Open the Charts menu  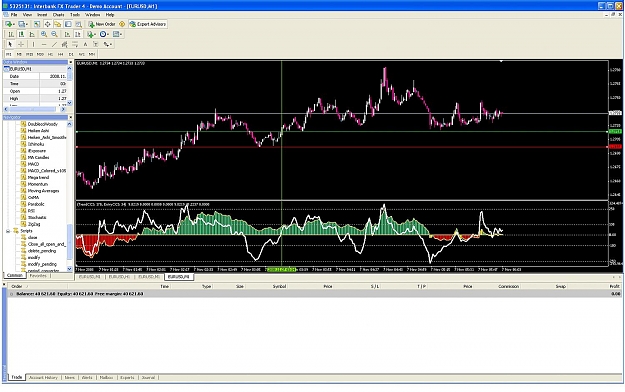point(59,15)
